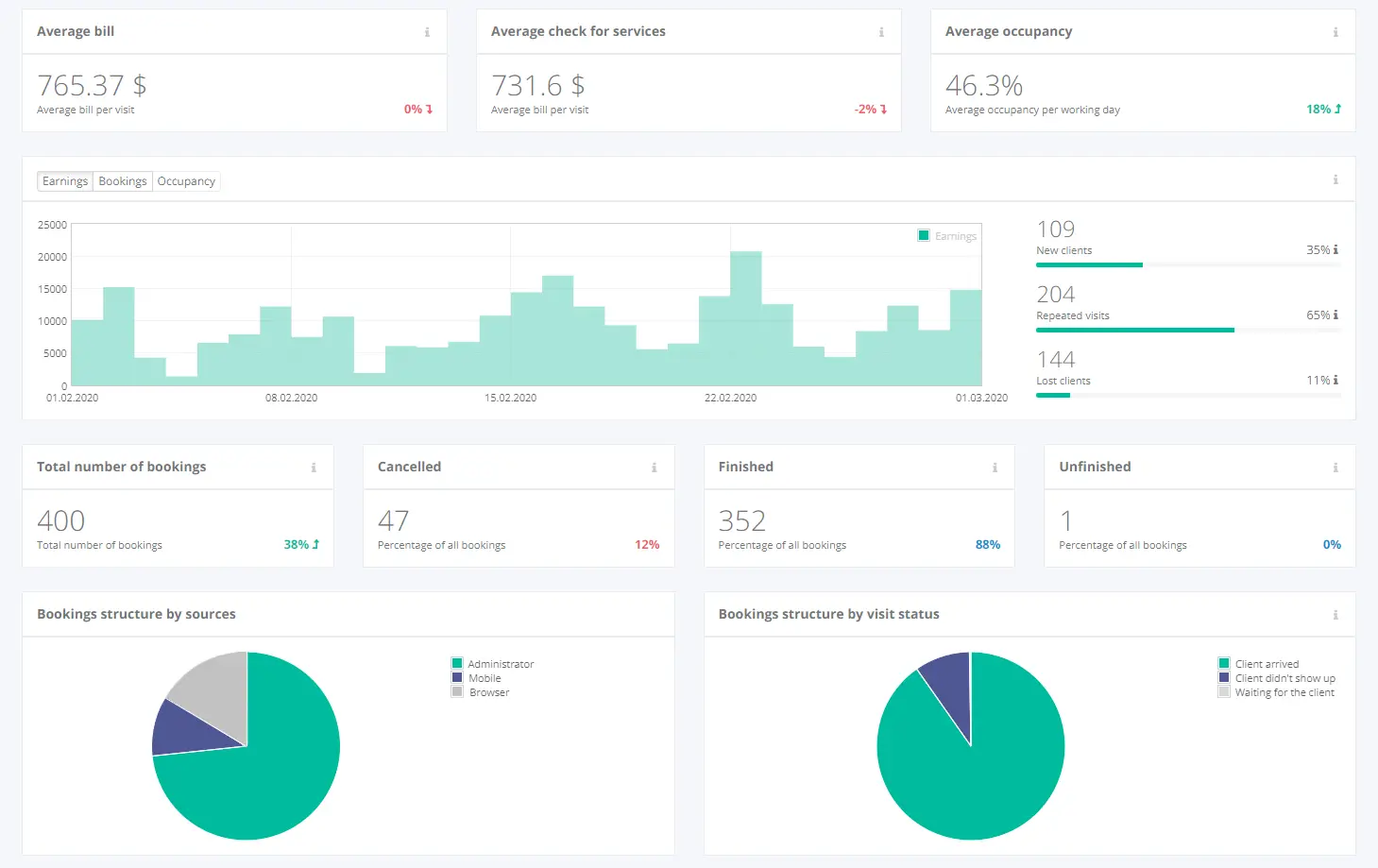Click info icon beside Lost clients 11%
The height and width of the screenshot is (868, 1378).
click(1335, 381)
